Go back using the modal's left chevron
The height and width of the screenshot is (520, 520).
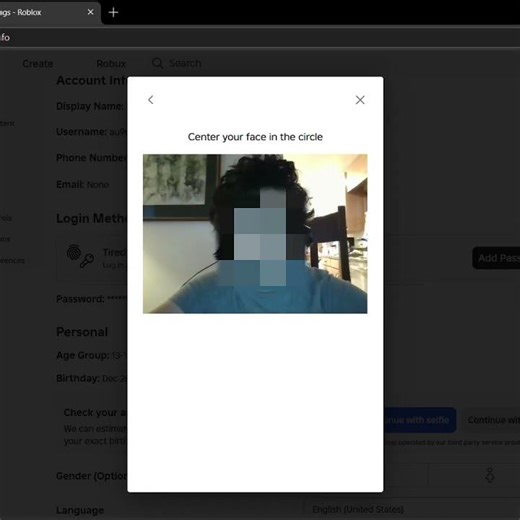point(151,100)
